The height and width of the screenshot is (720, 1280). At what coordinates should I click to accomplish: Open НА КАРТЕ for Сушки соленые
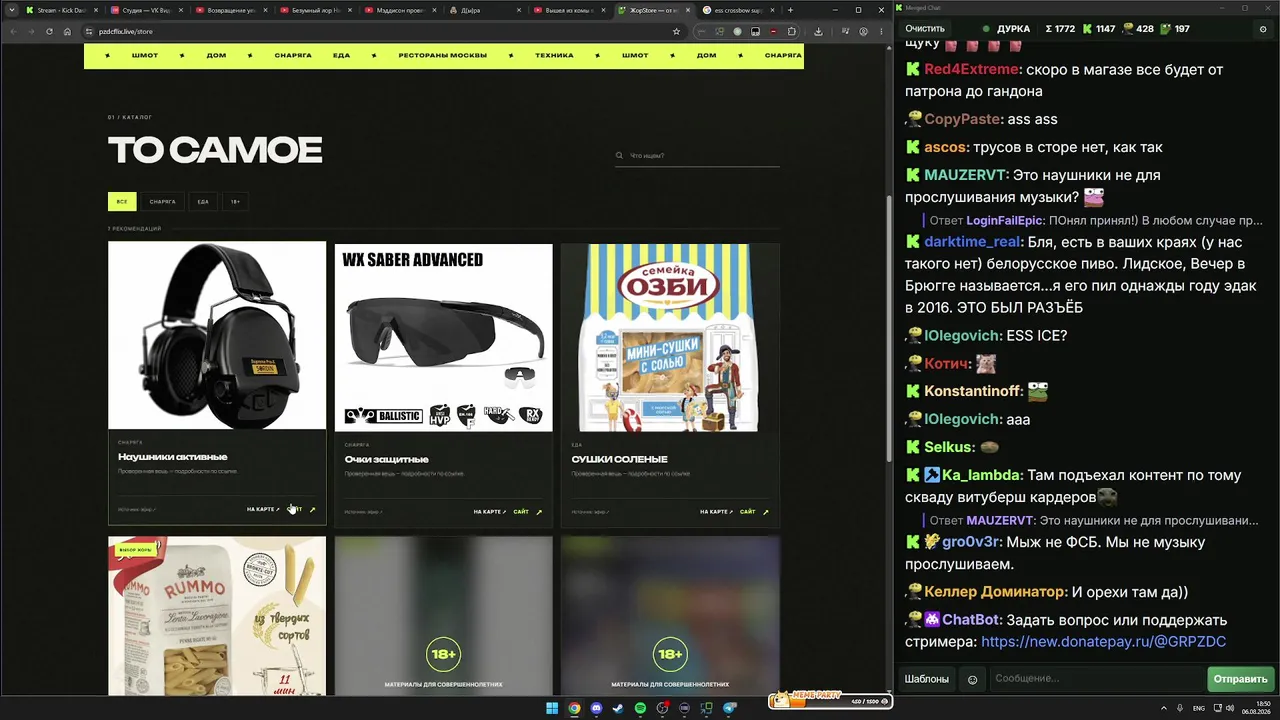pos(717,512)
